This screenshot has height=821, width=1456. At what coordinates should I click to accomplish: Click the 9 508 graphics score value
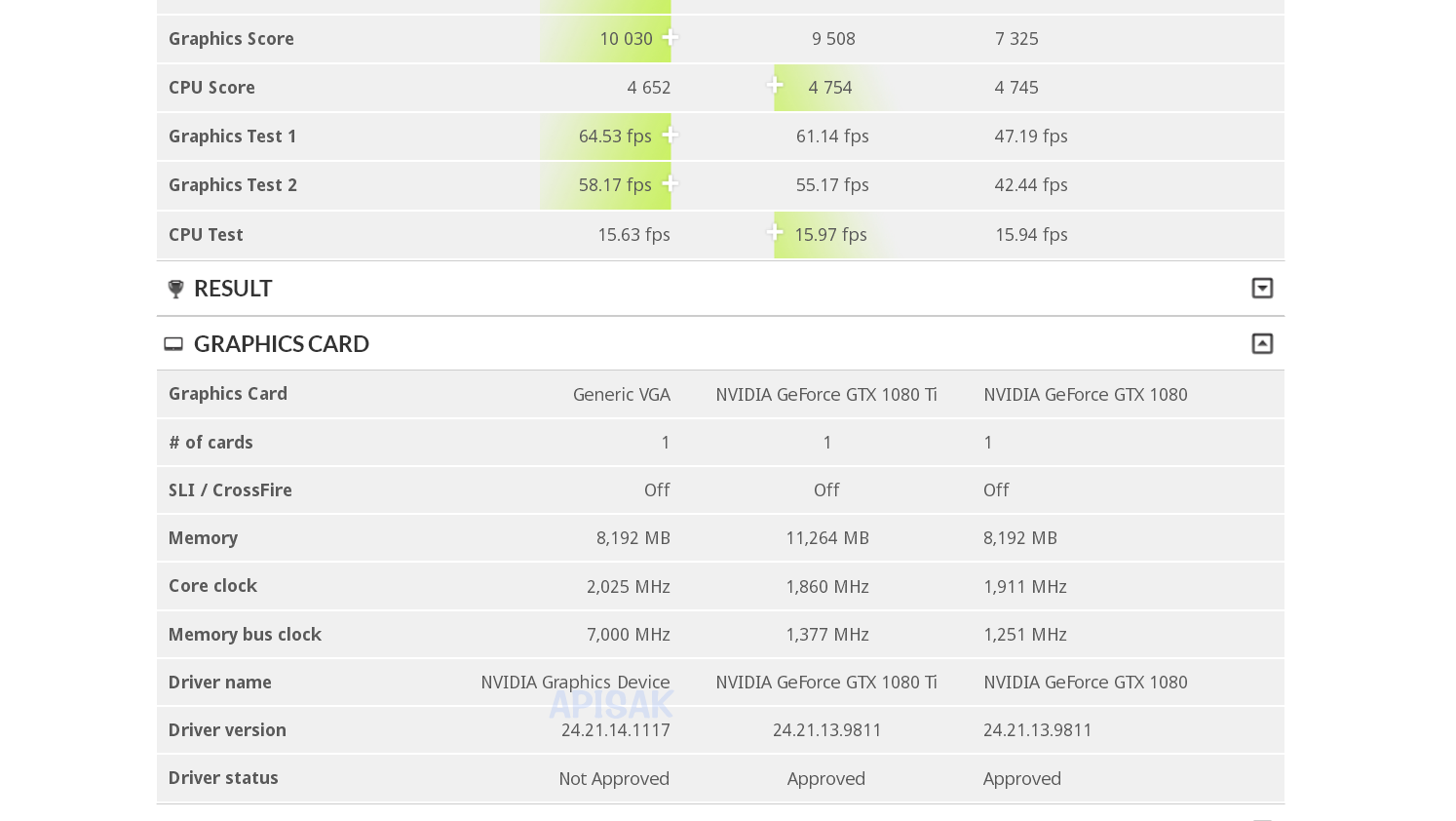[x=833, y=39]
